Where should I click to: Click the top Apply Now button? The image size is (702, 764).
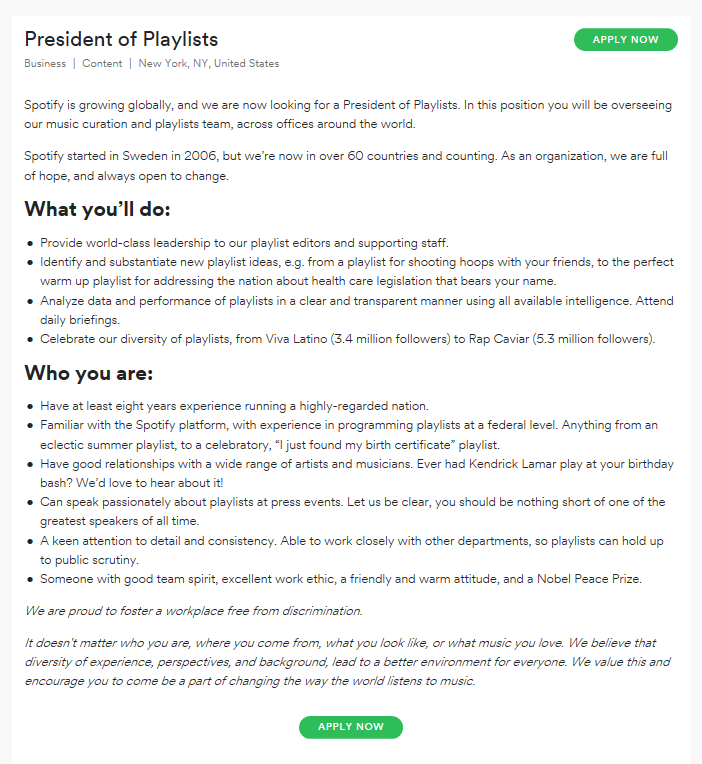[x=625, y=40]
